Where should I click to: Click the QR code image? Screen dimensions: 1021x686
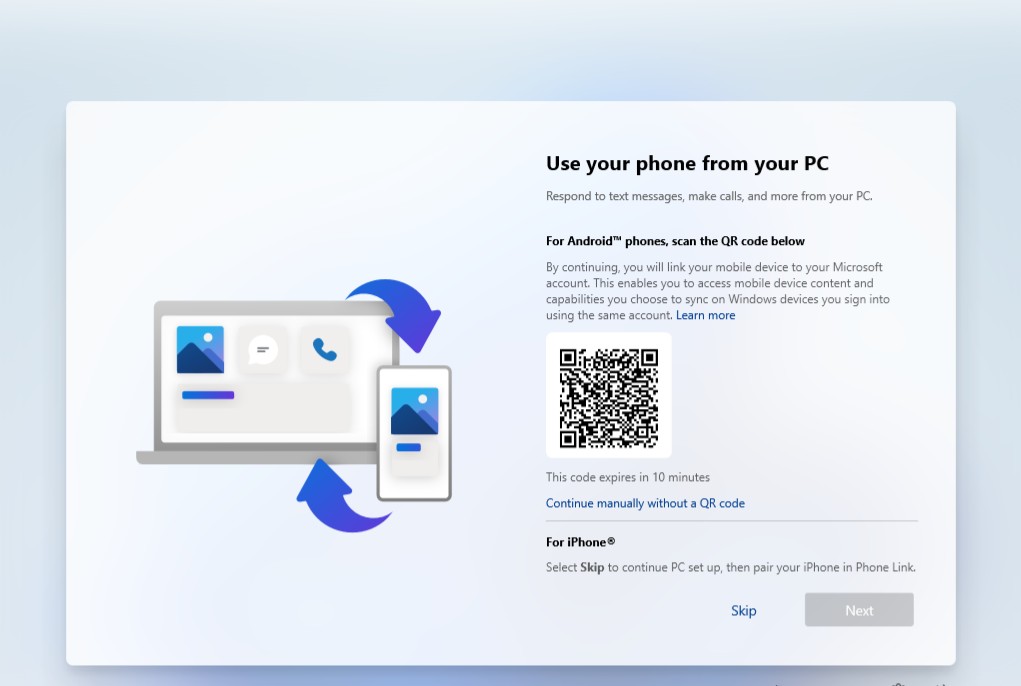tap(608, 396)
